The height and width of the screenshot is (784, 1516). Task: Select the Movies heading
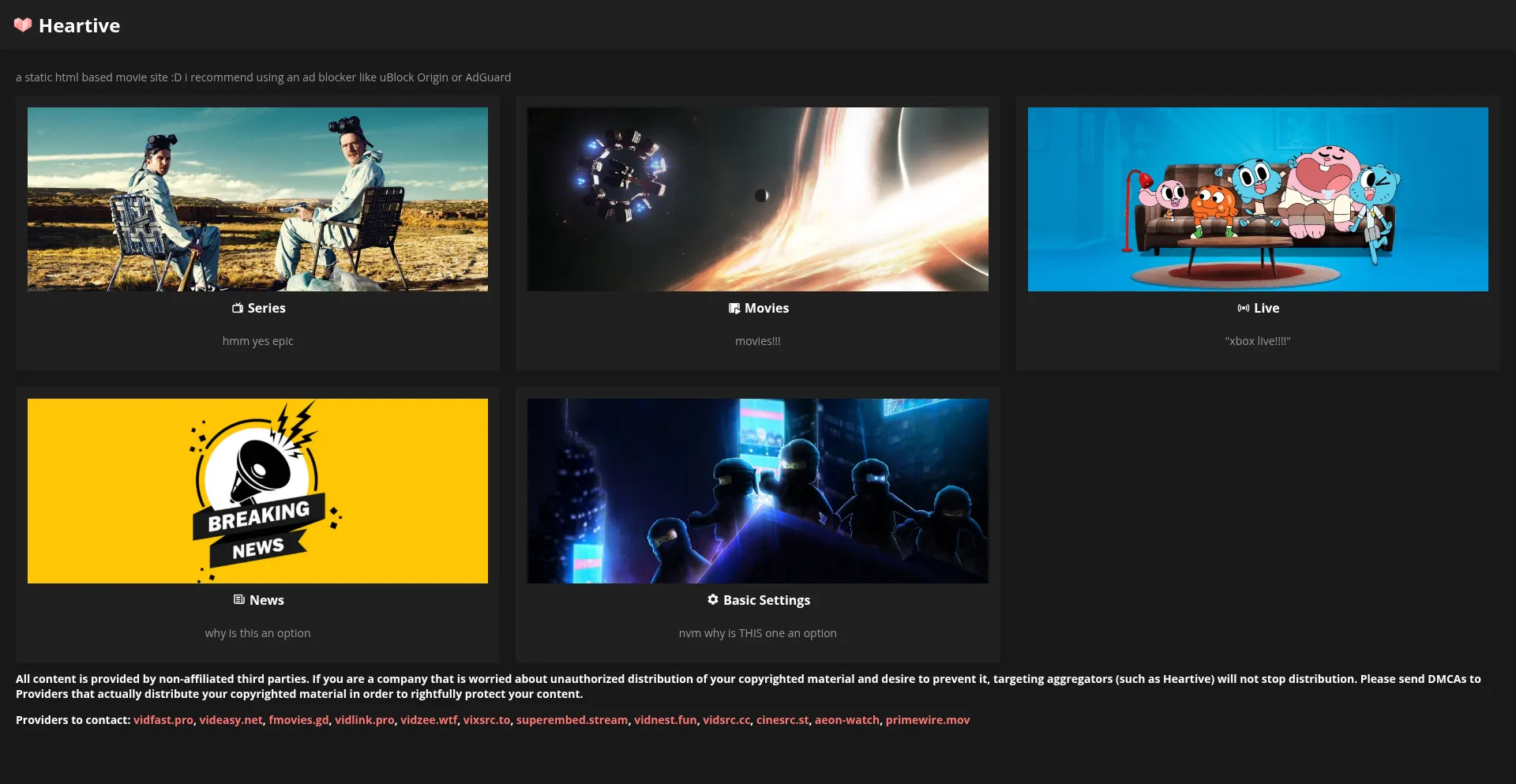767,308
